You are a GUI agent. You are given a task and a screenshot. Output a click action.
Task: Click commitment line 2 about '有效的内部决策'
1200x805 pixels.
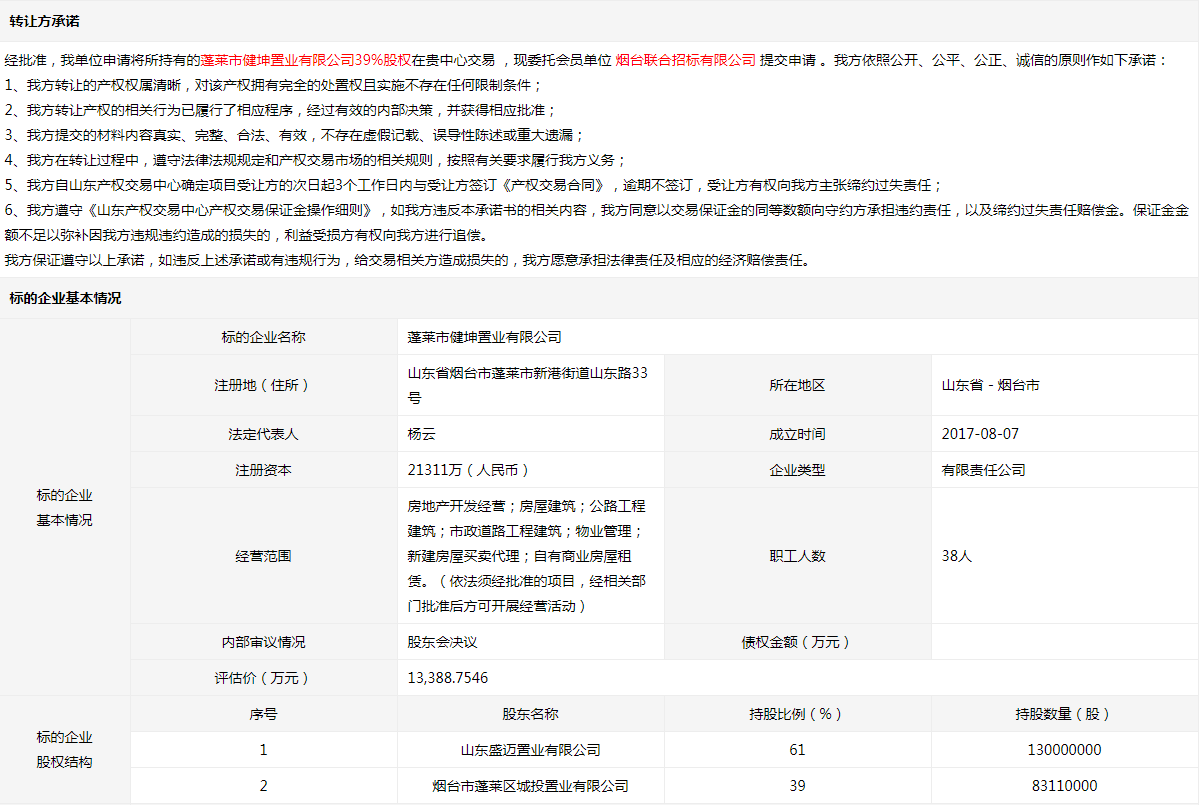280,110
